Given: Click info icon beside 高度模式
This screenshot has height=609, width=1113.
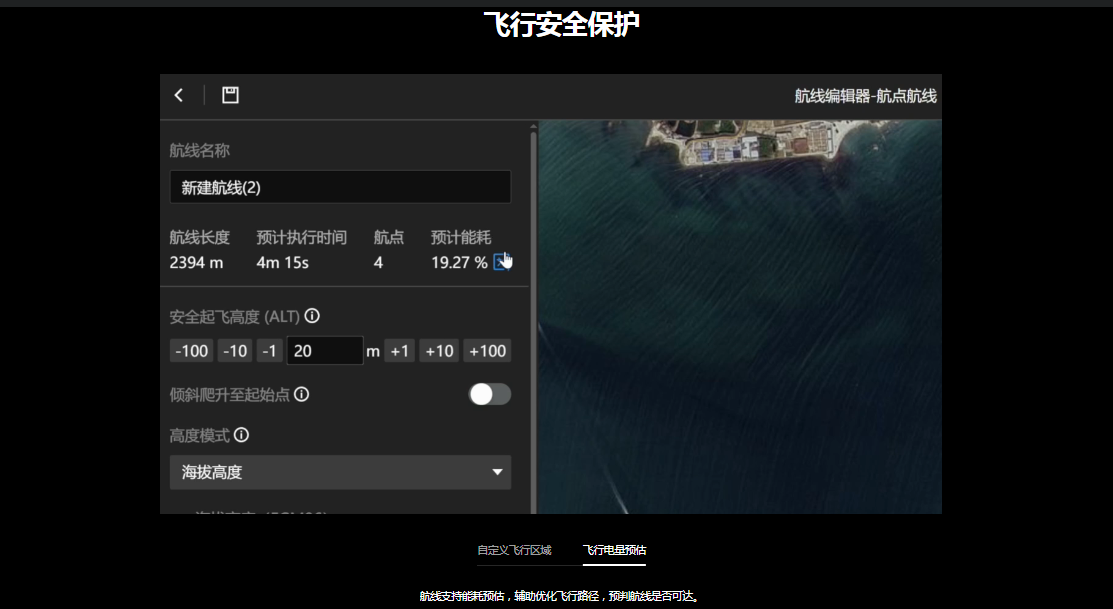Looking at the screenshot, I should coord(241,435).
